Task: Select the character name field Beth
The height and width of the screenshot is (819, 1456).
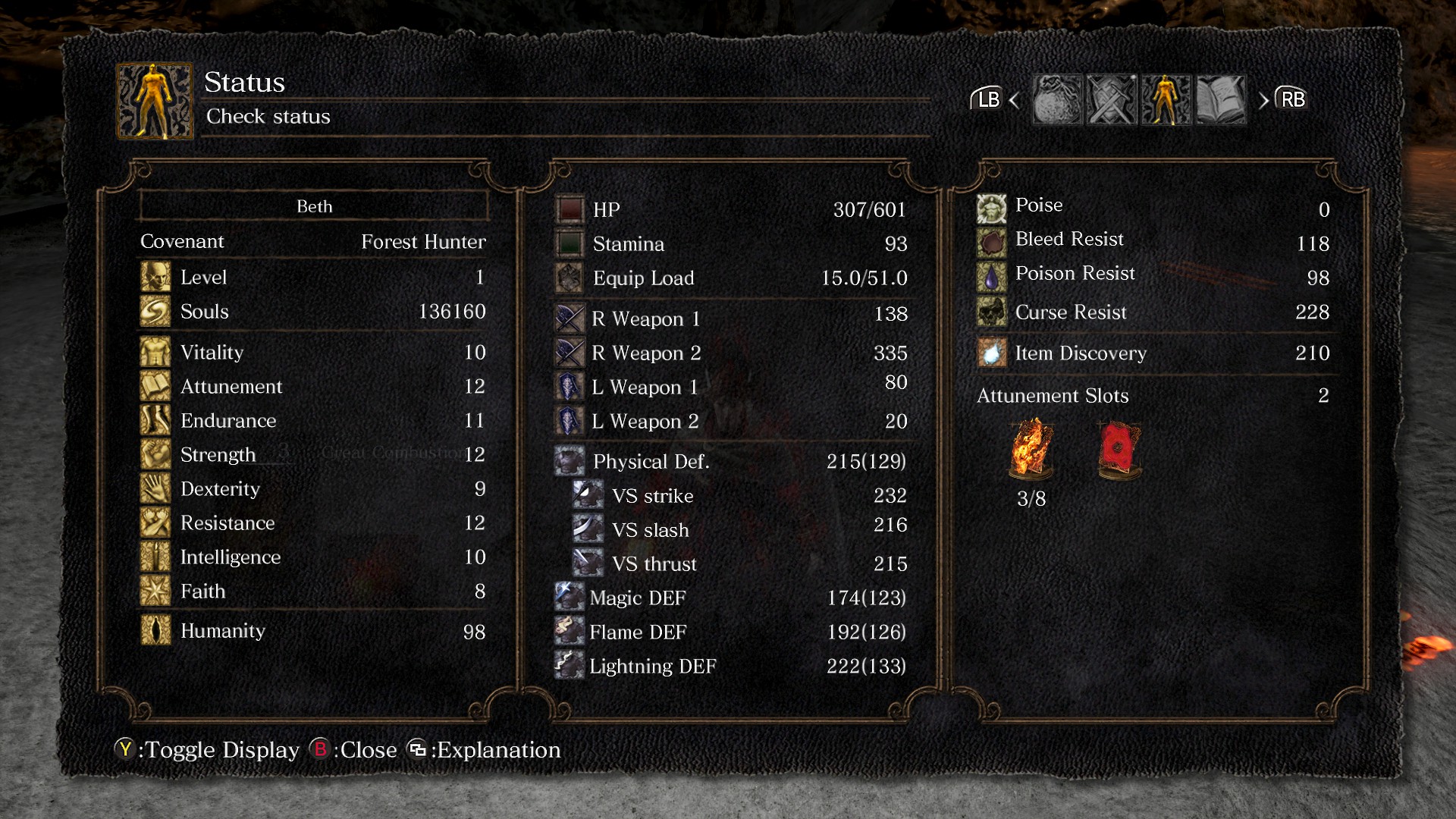Action: click(314, 206)
